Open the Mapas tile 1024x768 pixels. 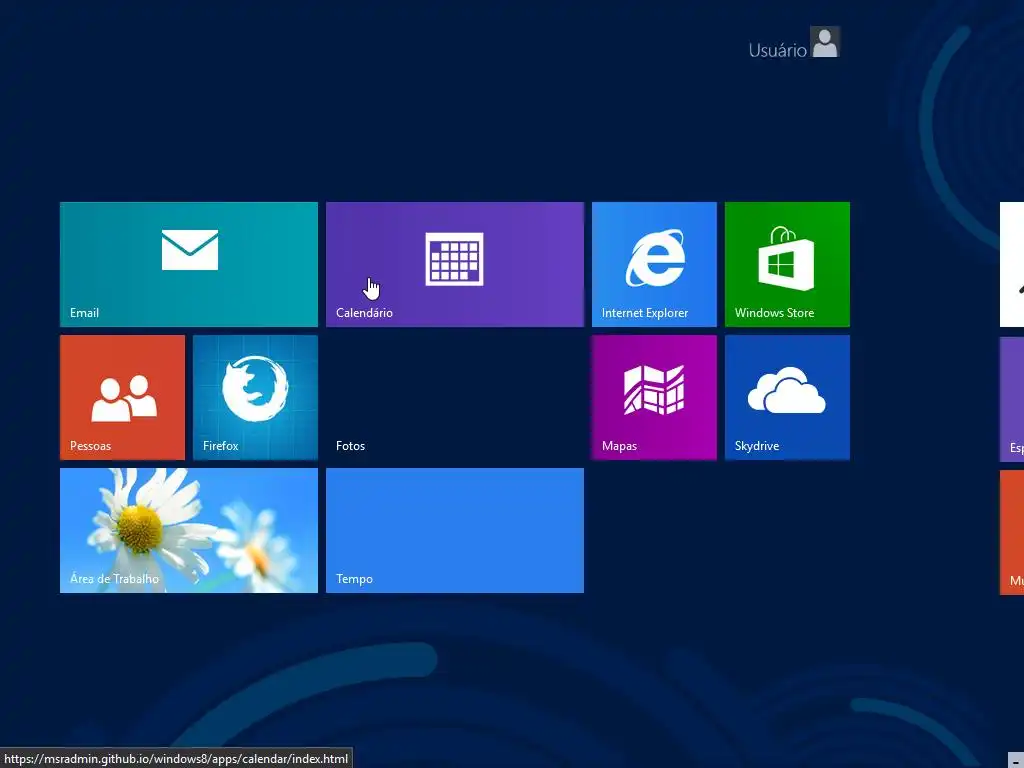click(654, 397)
